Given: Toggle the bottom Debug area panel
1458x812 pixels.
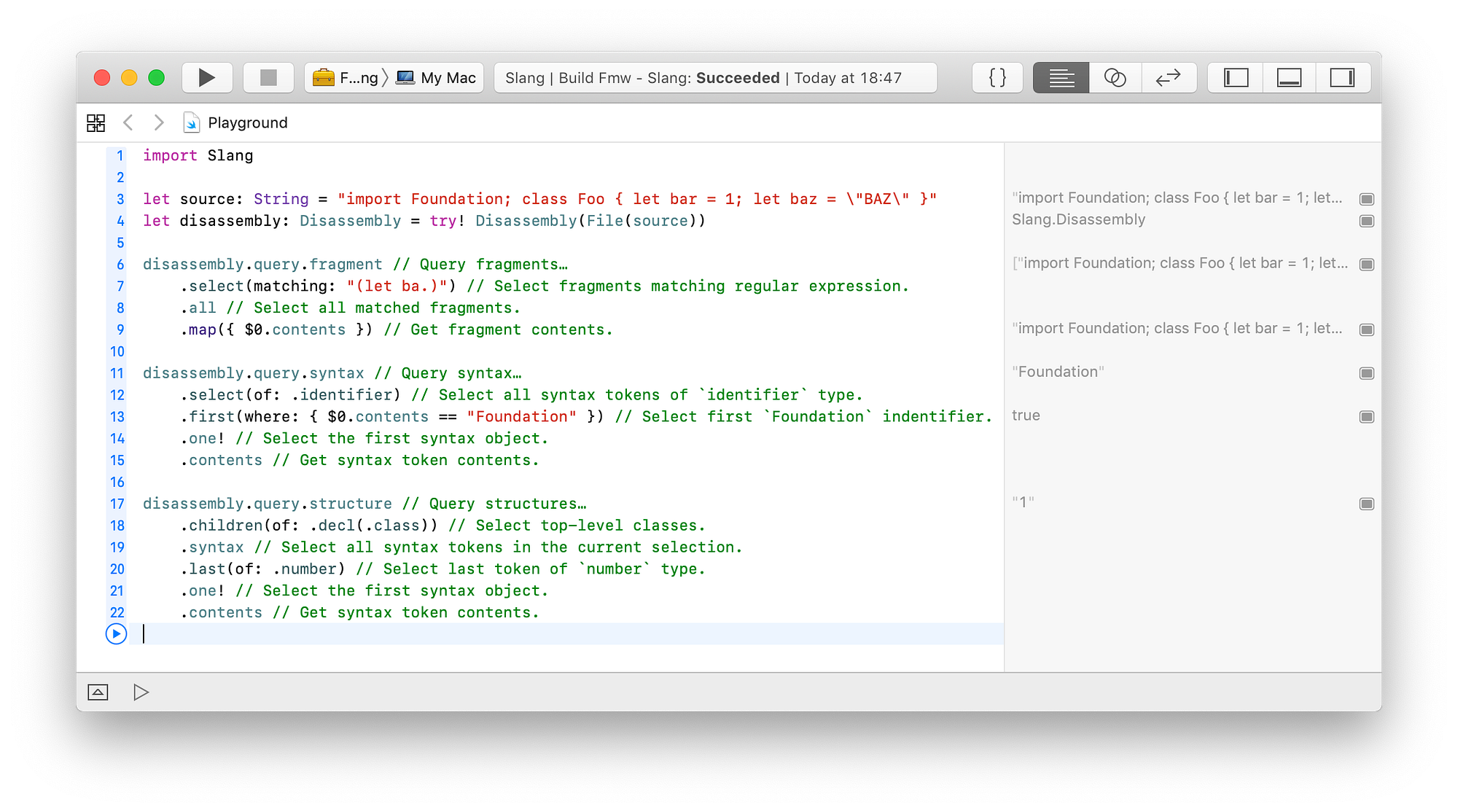Looking at the screenshot, I should point(1289,77).
